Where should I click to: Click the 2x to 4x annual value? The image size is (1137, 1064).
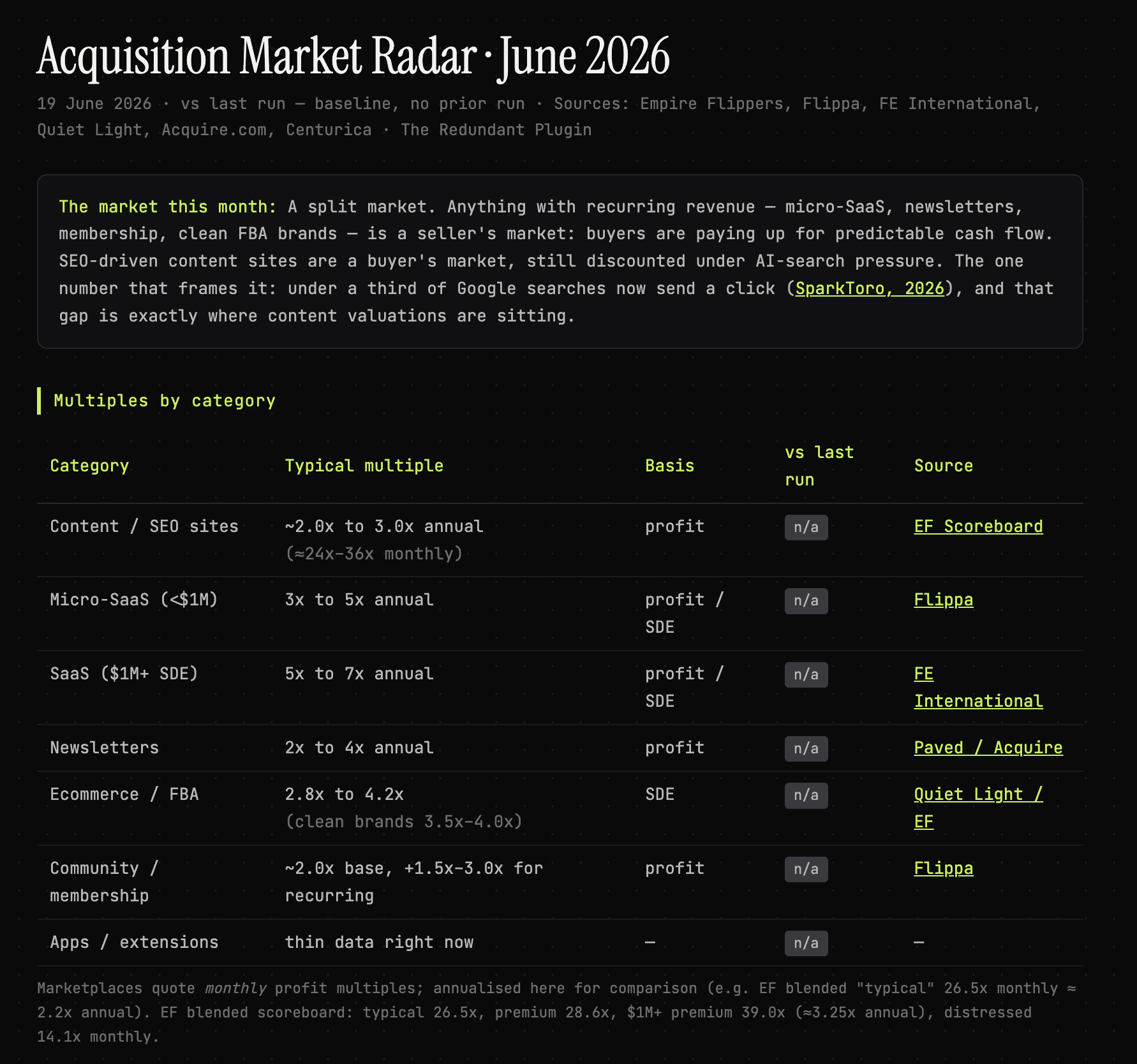[359, 748]
